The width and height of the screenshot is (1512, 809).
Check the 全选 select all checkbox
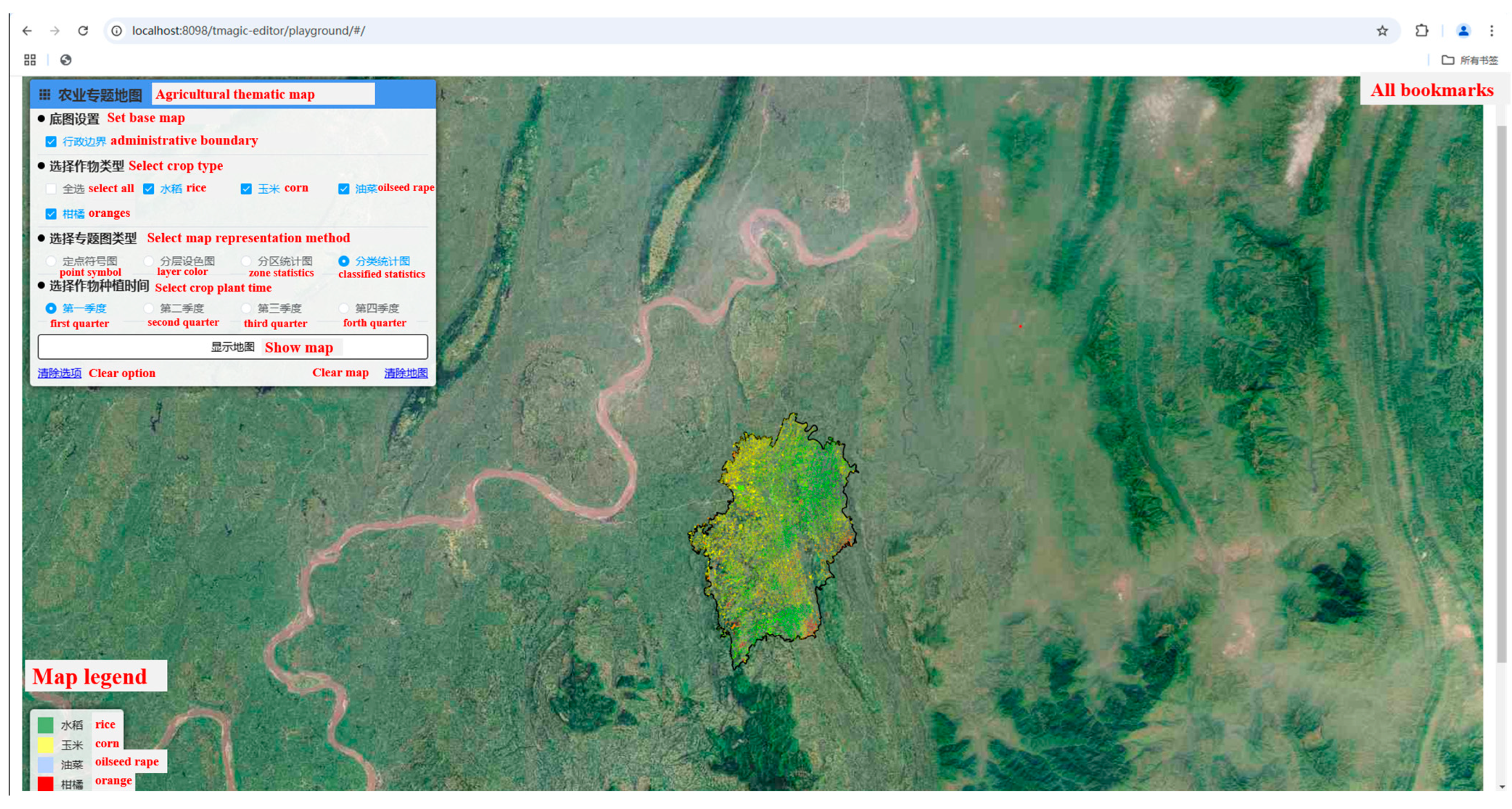pos(51,189)
